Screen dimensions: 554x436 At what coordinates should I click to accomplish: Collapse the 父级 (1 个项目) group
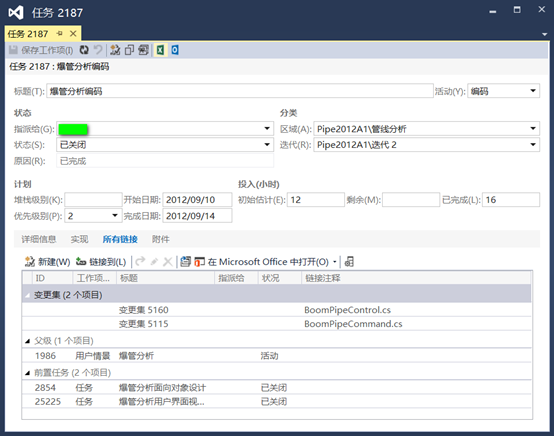click(28, 341)
